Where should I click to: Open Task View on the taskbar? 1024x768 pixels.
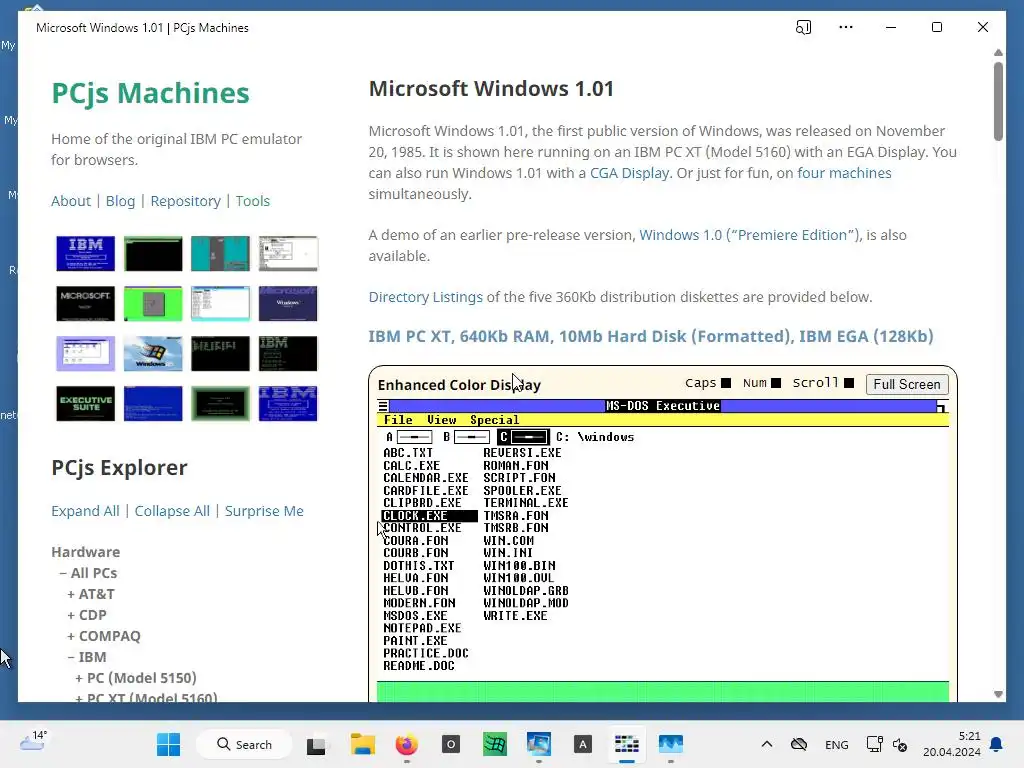(316, 744)
